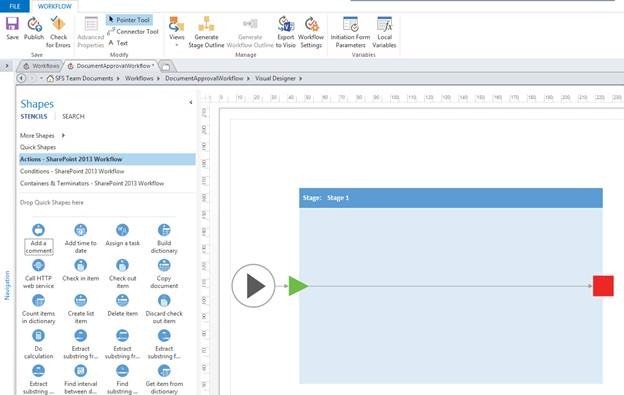624x395 pixels.
Task: Expand the left pane chevron
Action: pyautogui.click(x=6, y=66)
